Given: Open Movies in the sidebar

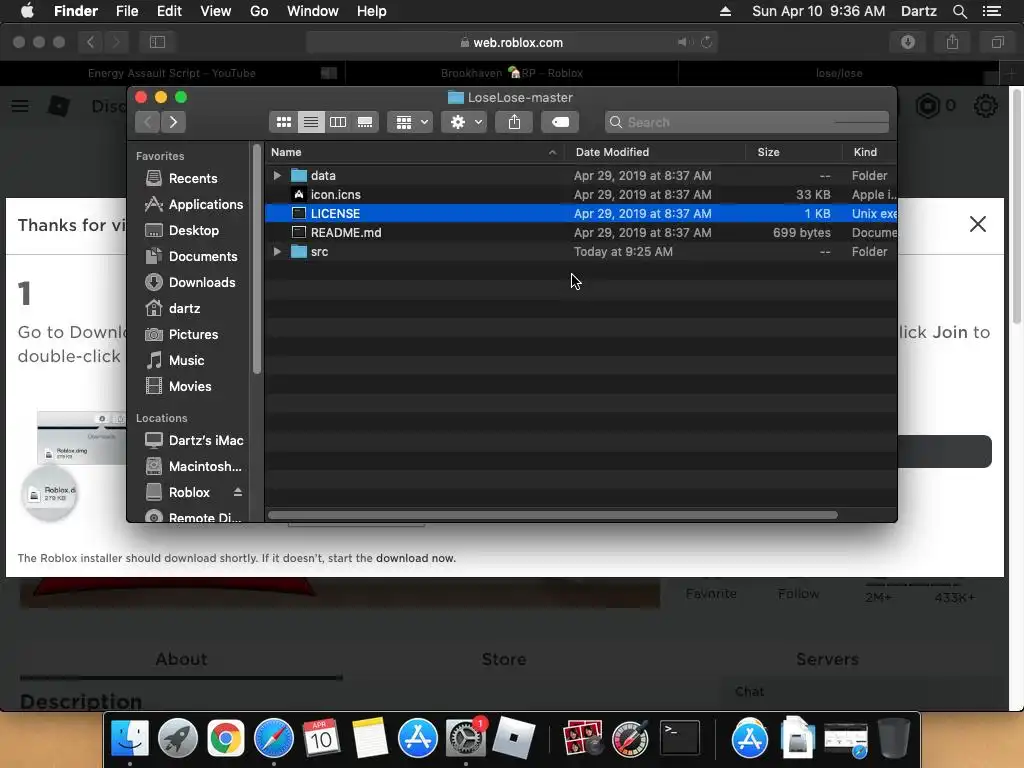Looking at the screenshot, I should pos(178,387).
